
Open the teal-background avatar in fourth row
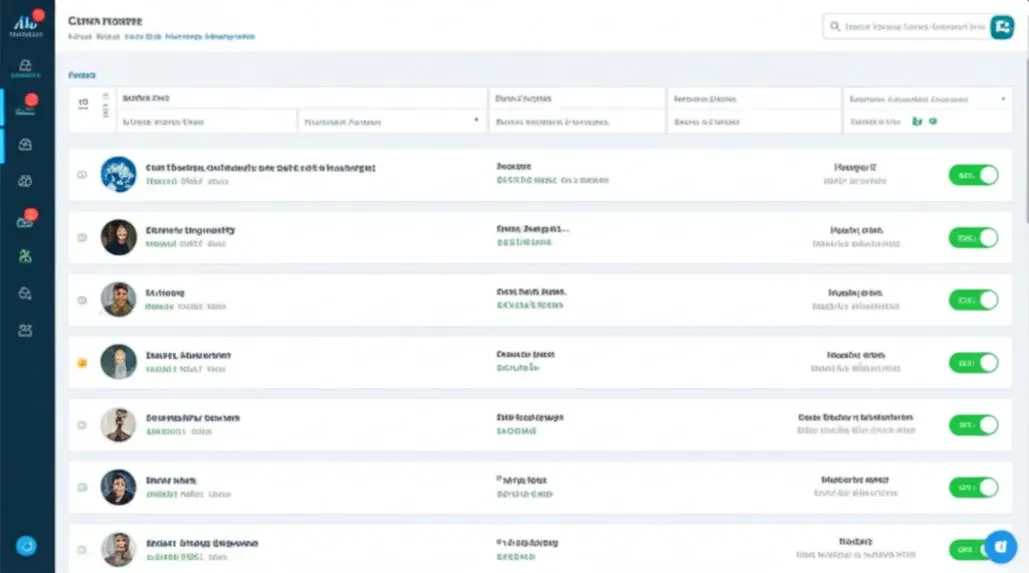tap(119, 362)
